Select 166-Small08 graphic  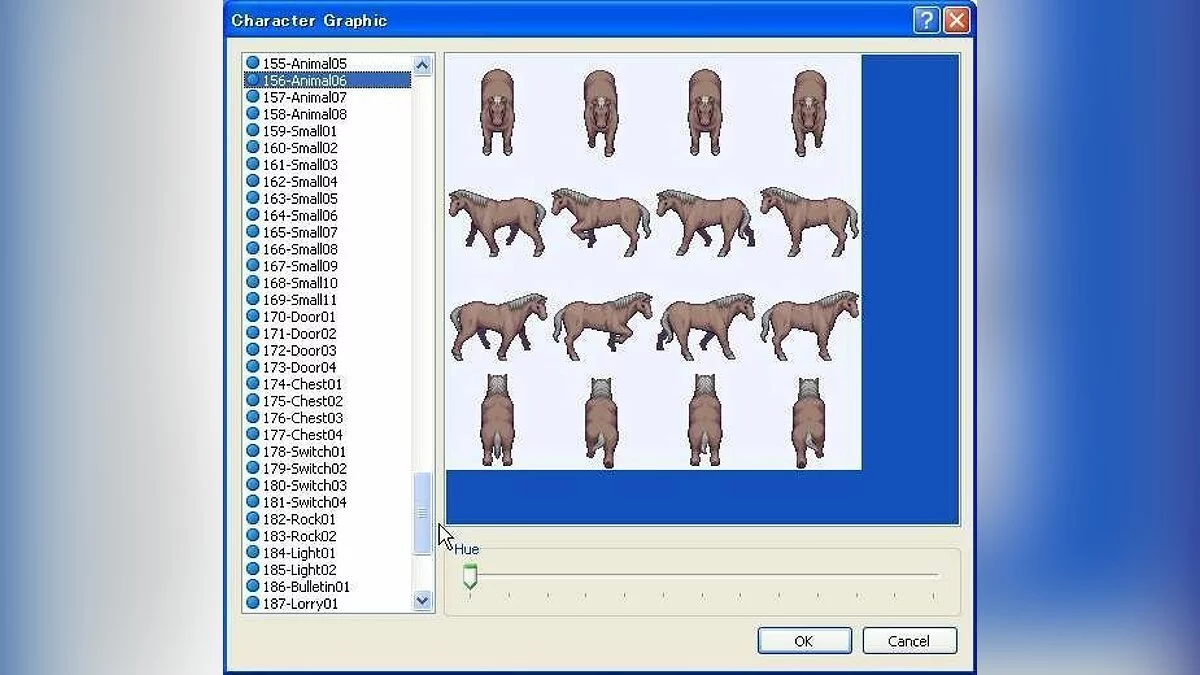coord(328,249)
